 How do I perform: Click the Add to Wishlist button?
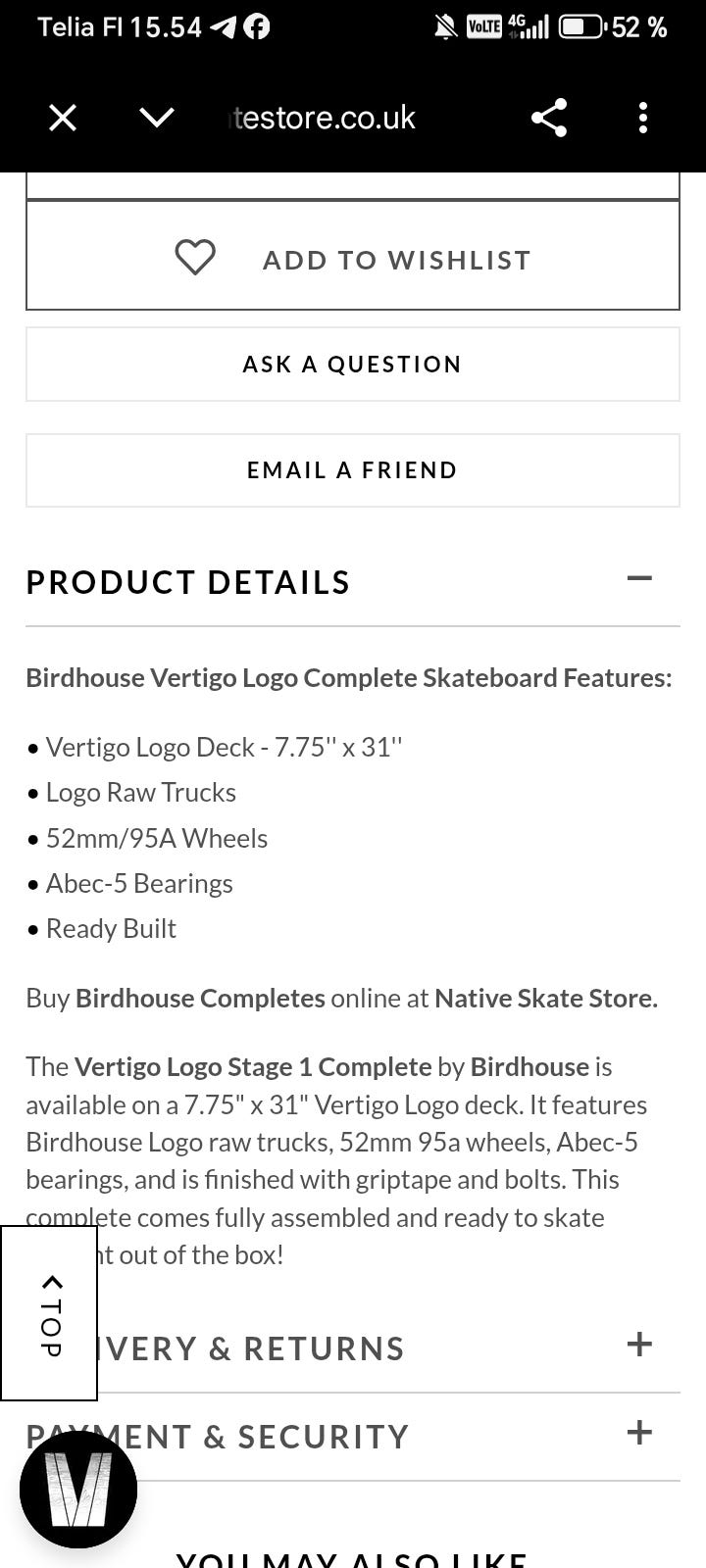click(x=353, y=256)
